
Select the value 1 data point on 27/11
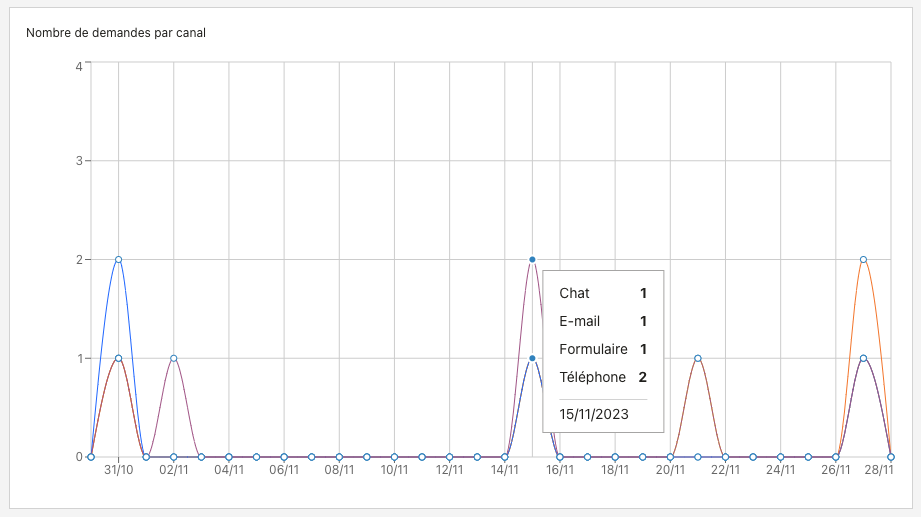(x=863, y=358)
